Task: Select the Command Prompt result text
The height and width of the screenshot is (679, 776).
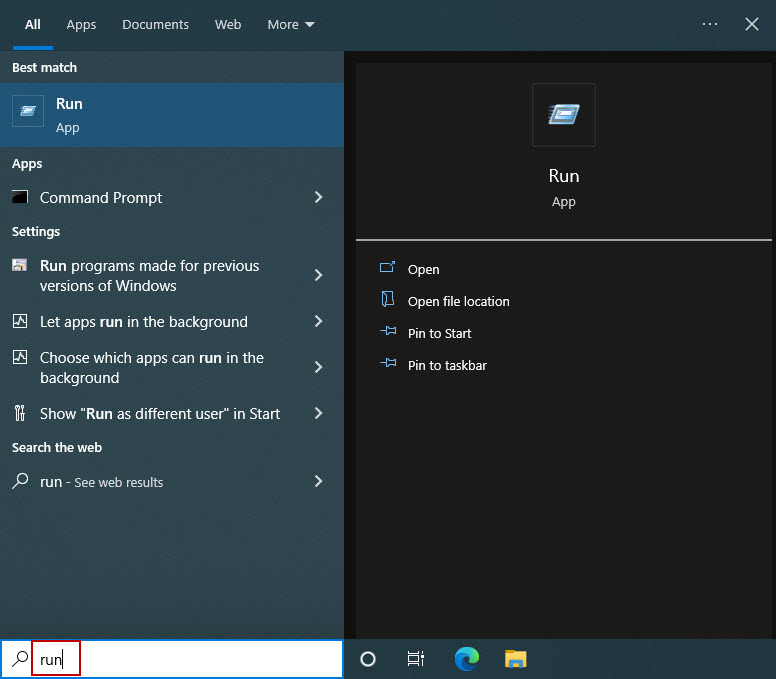Action: 101,198
